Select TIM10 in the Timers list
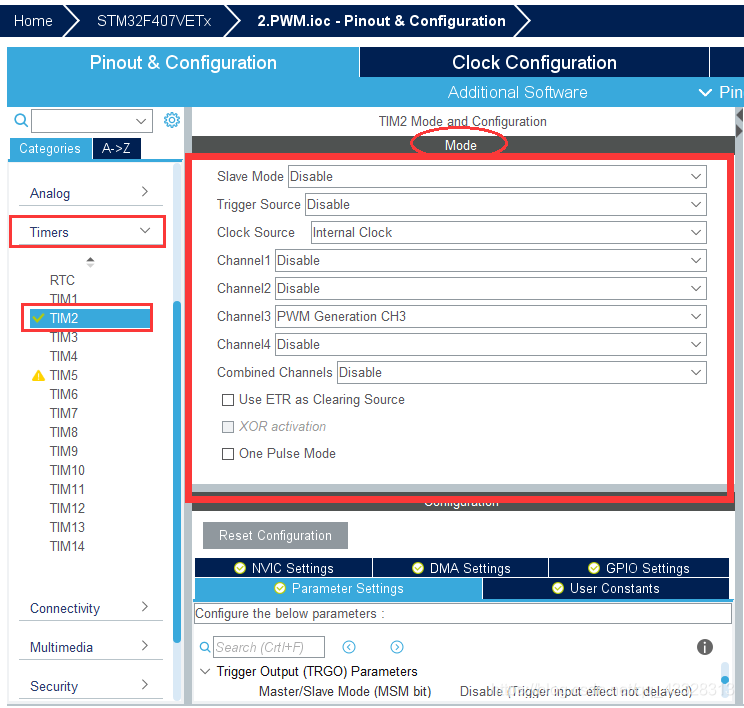The image size is (744, 708). [x=67, y=470]
